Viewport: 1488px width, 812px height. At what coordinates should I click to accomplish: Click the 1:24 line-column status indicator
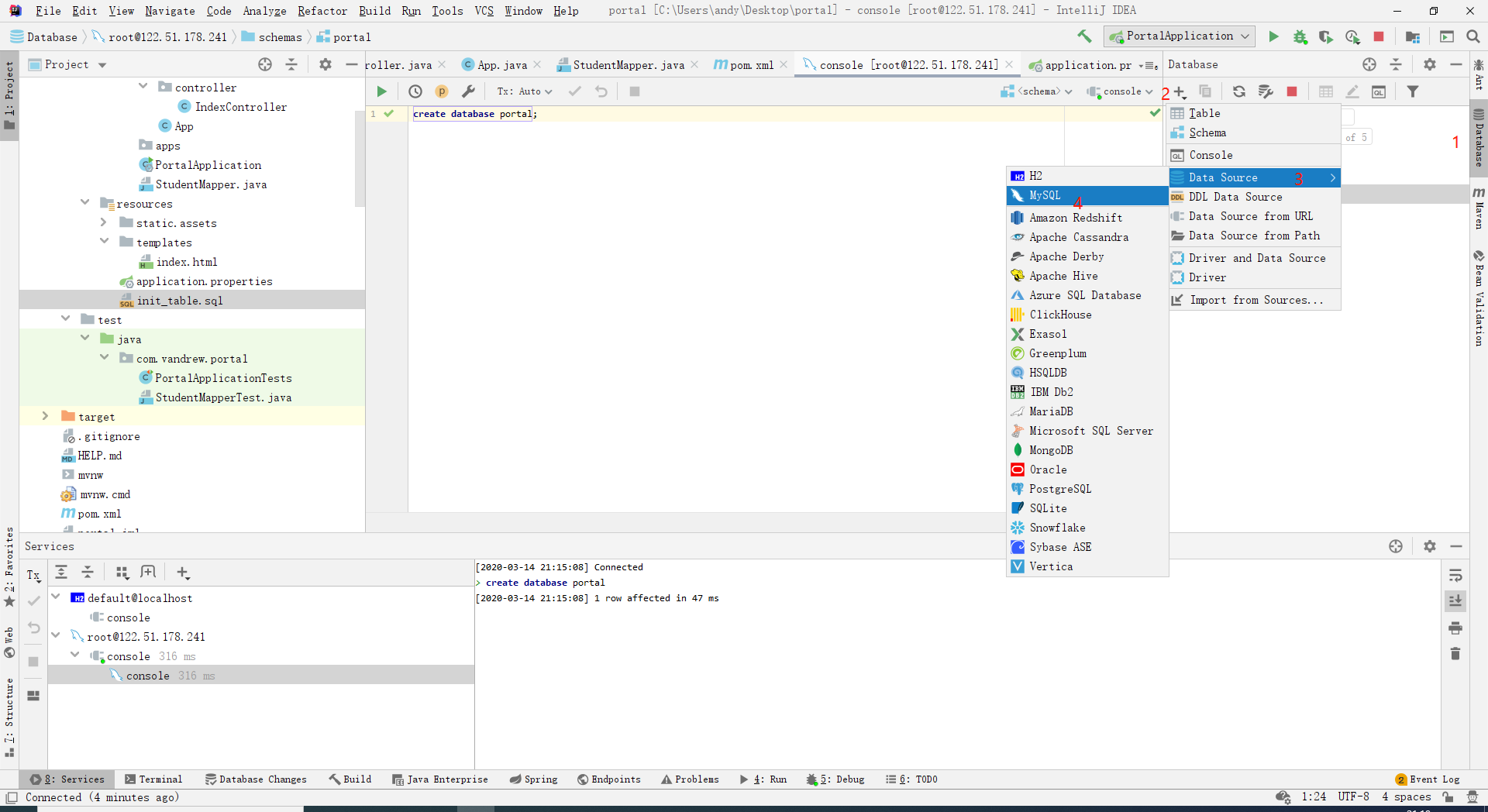tap(1314, 797)
